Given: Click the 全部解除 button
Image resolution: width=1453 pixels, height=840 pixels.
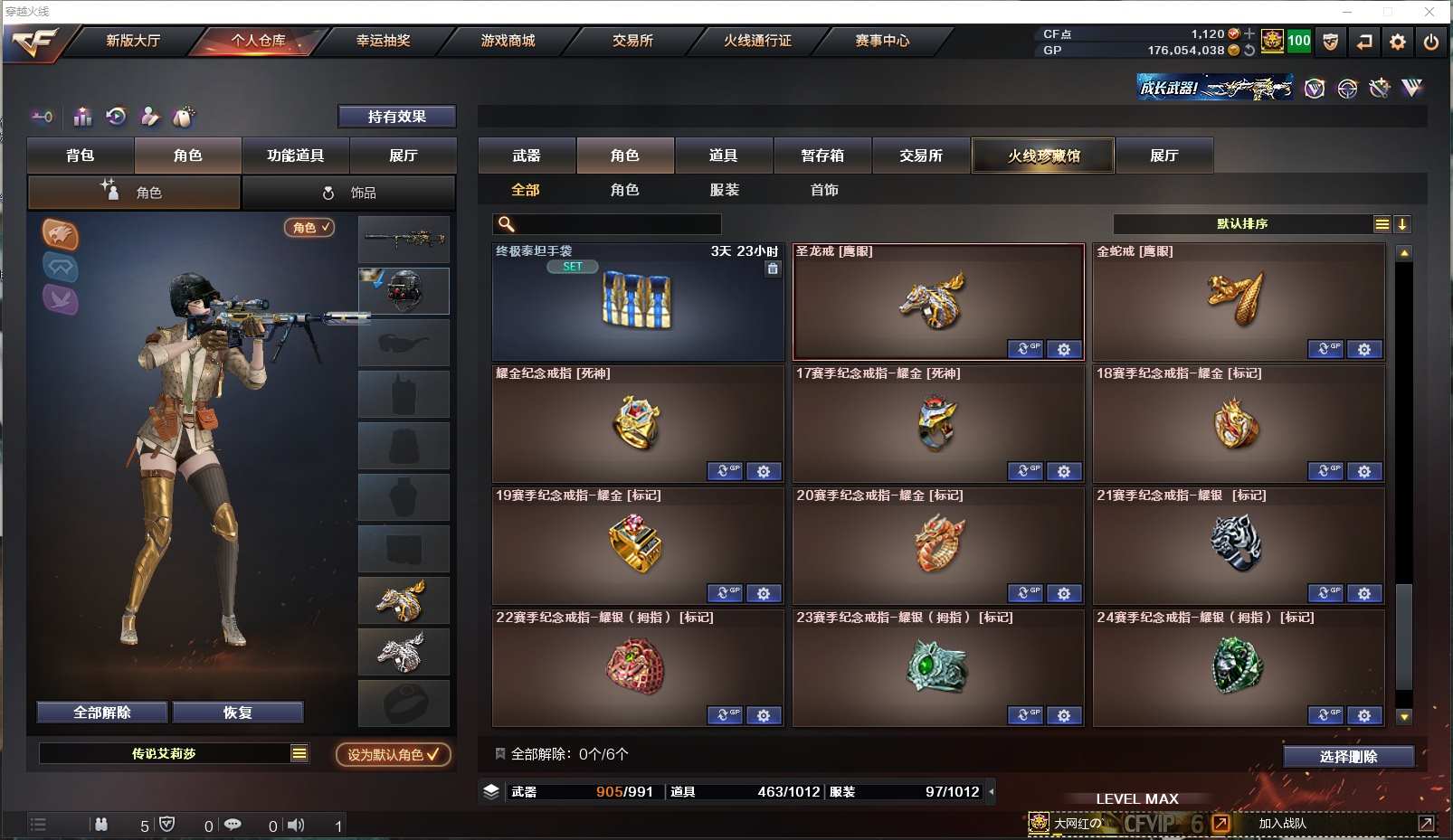Looking at the screenshot, I should [102, 713].
